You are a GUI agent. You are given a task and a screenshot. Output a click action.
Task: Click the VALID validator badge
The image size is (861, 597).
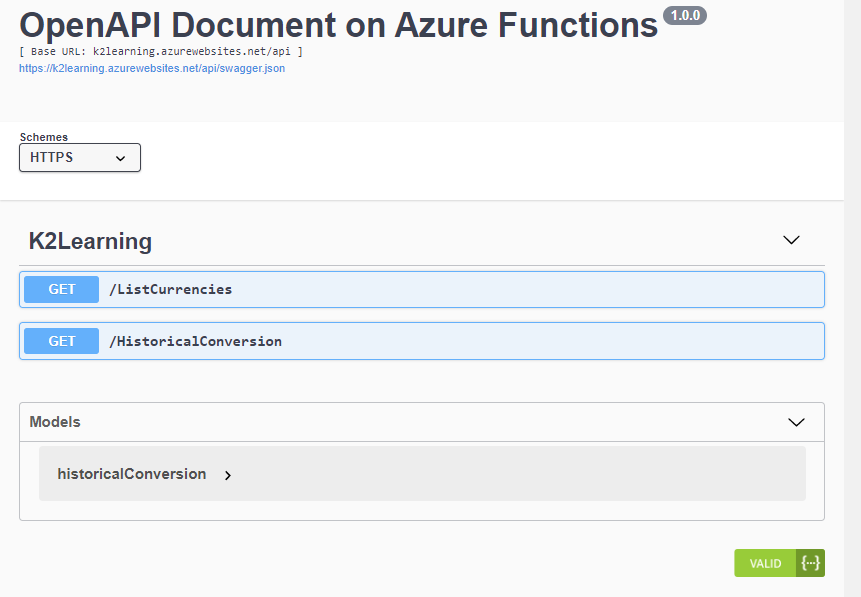tap(764, 563)
